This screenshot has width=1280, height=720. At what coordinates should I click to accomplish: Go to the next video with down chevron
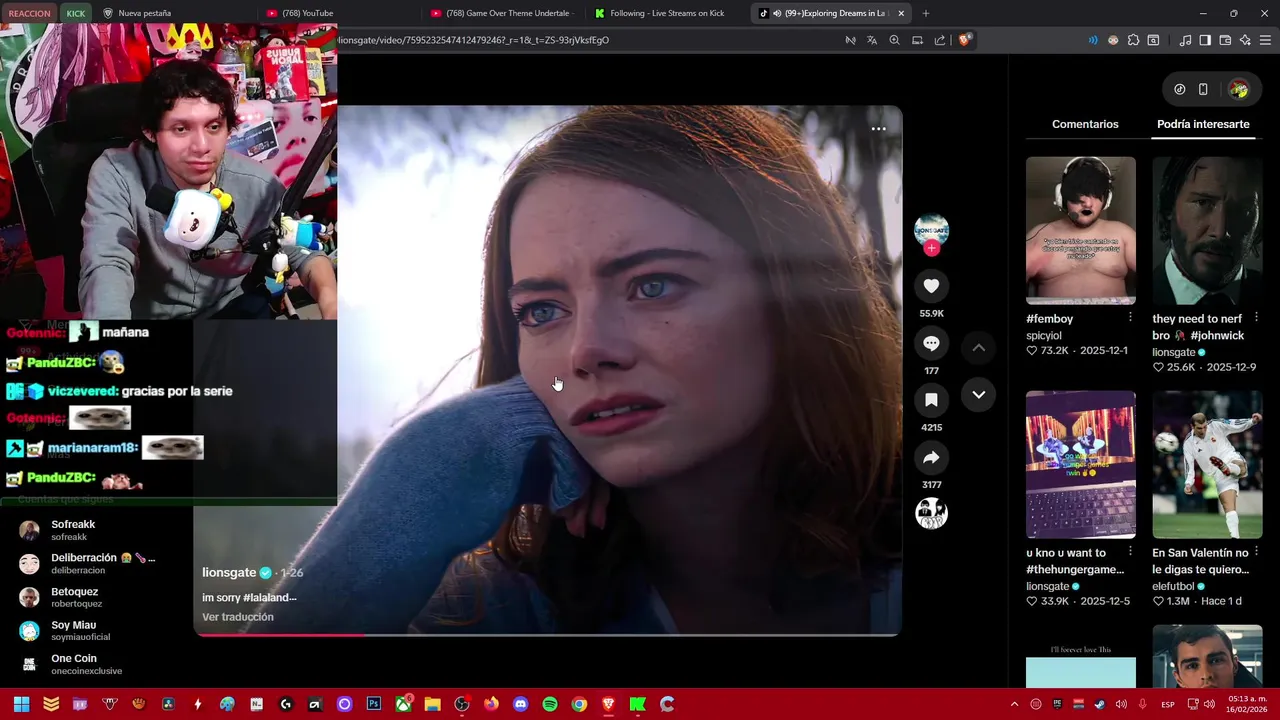point(979,394)
